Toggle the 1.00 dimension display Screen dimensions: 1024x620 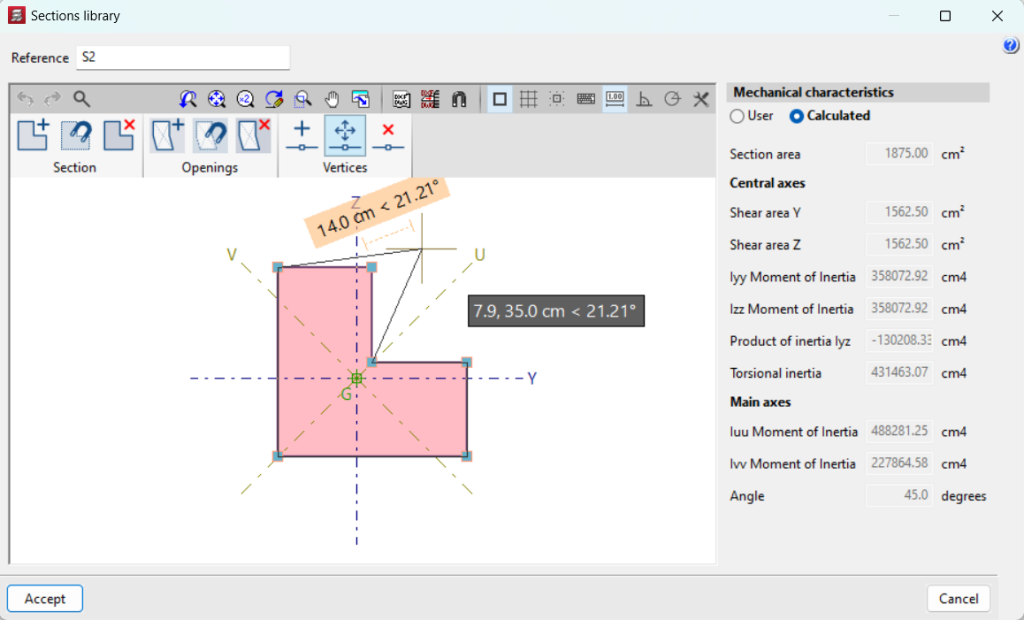[614, 99]
